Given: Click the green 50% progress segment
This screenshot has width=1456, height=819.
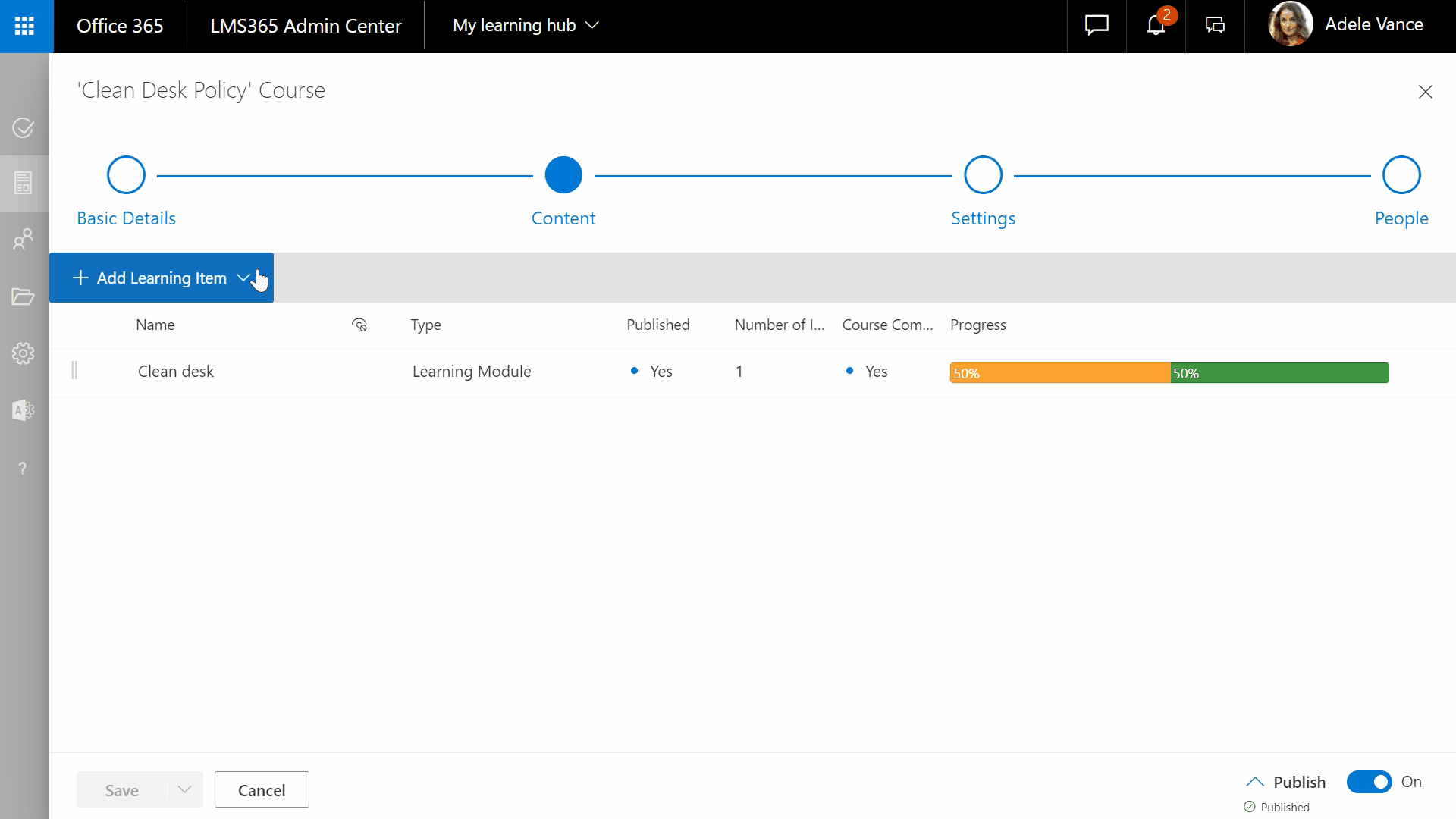Looking at the screenshot, I should [x=1279, y=373].
